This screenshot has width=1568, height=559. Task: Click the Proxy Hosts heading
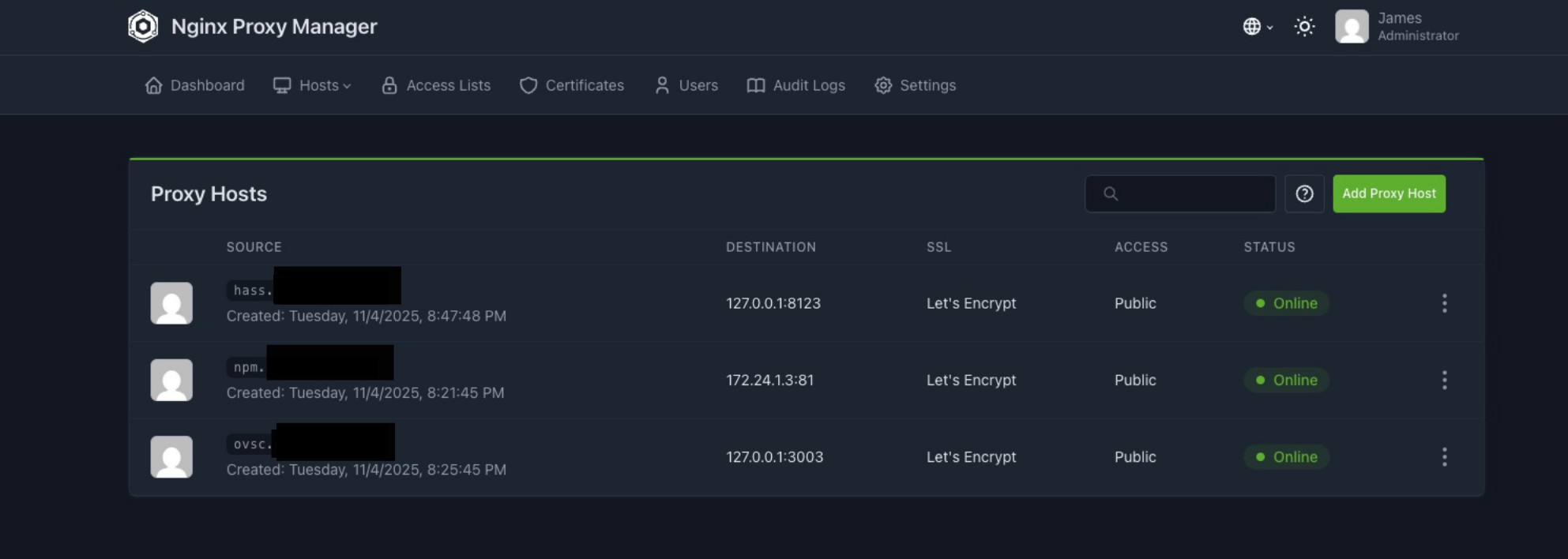209,194
